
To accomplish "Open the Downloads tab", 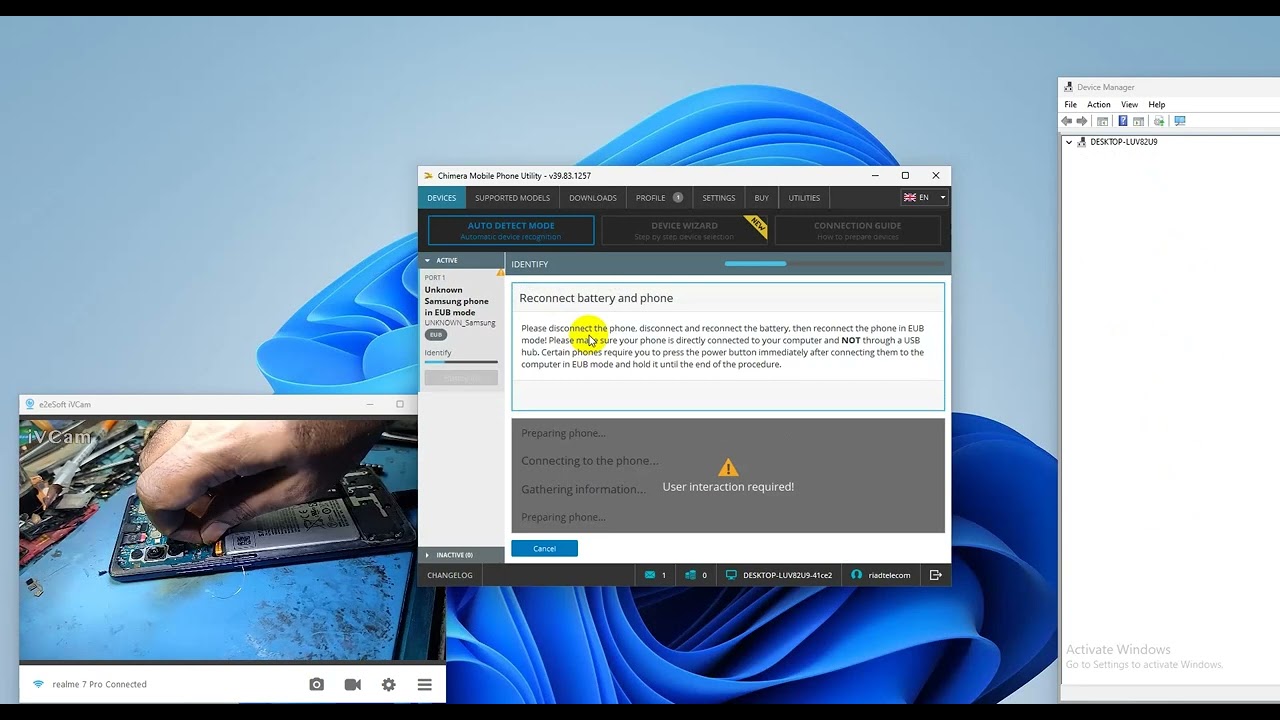I will coord(593,198).
